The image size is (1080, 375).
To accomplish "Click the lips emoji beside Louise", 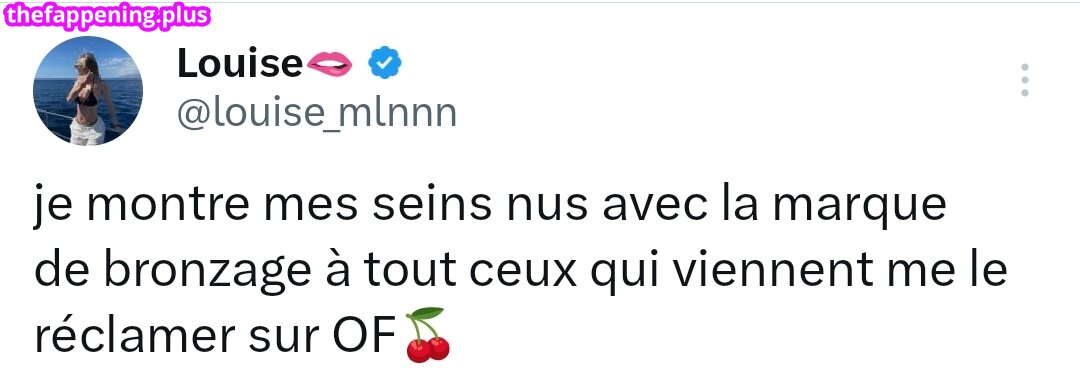I will click(330, 64).
